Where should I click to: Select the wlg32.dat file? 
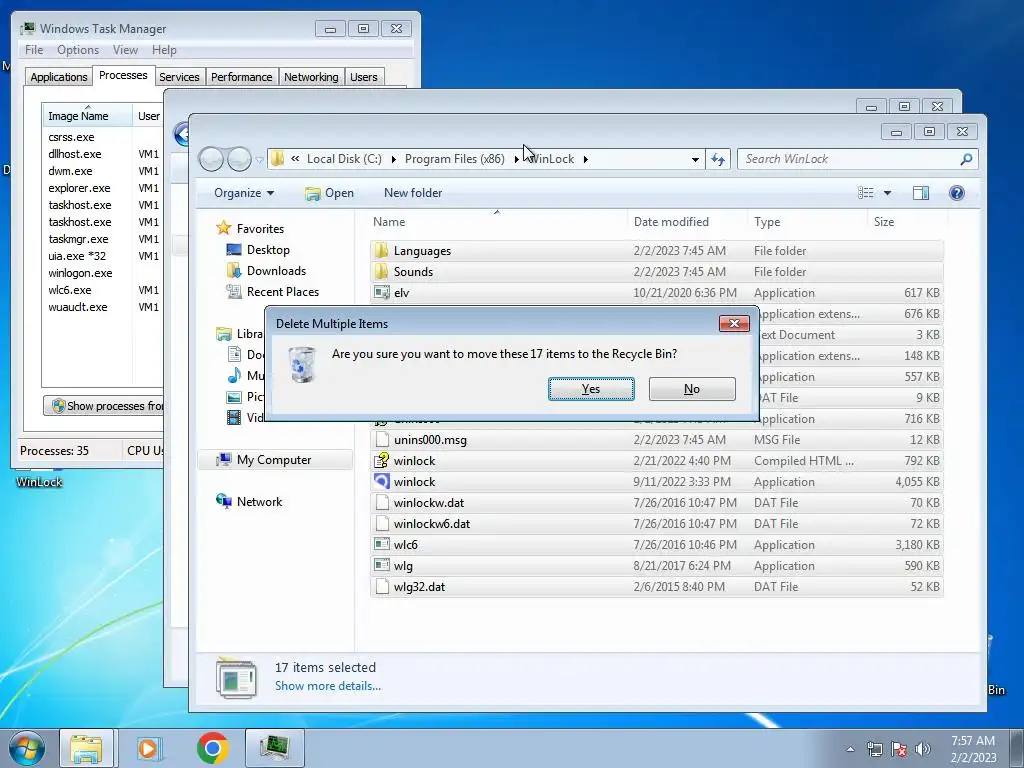pos(656,586)
